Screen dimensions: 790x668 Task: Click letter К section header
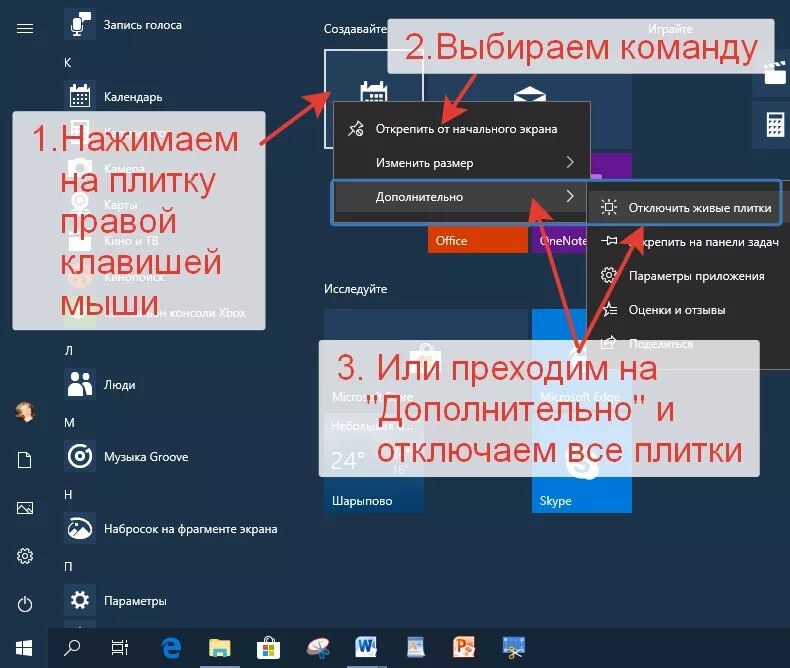click(68, 62)
